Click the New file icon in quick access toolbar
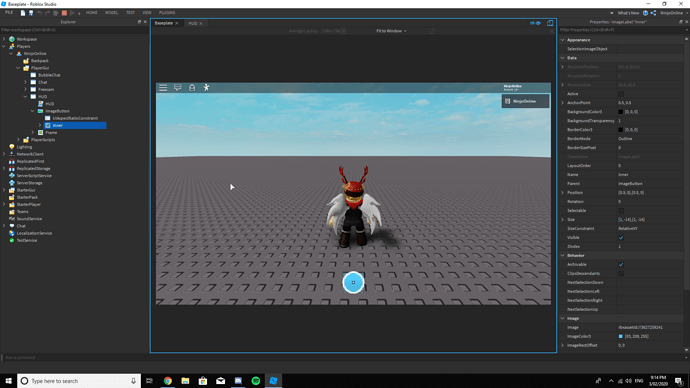 tap(23, 13)
